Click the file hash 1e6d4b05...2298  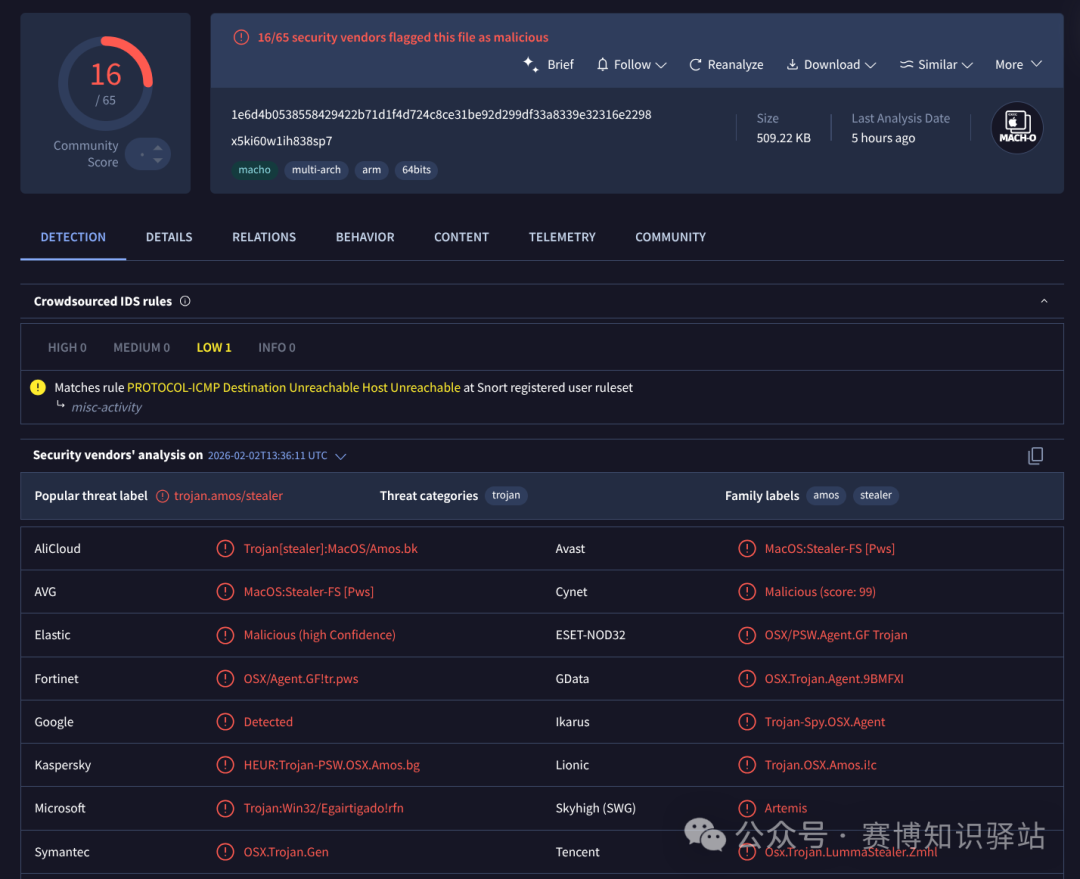tap(441, 114)
